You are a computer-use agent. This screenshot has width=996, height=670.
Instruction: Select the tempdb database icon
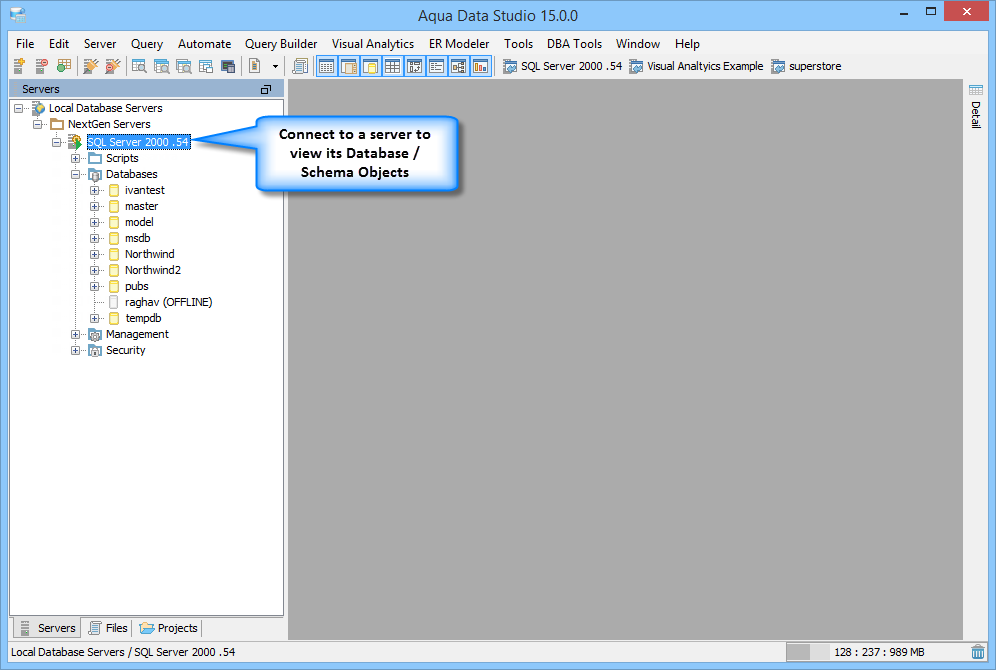[114, 318]
